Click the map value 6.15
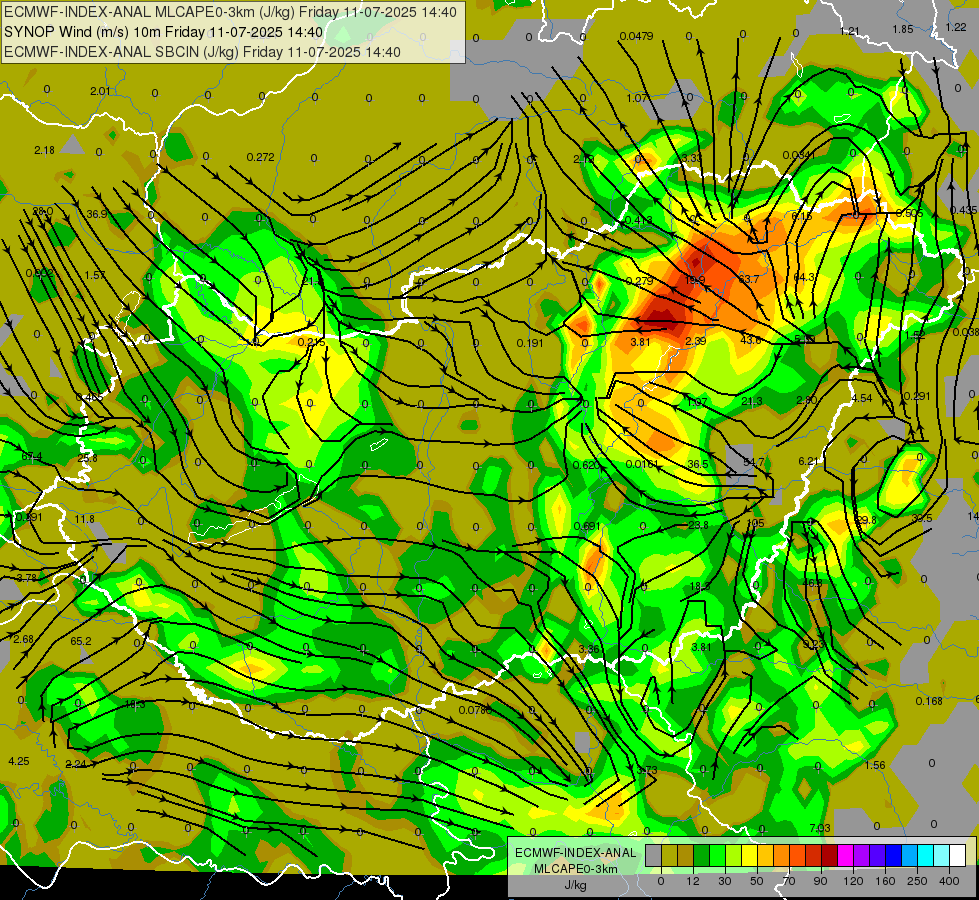Image resolution: width=979 pixels, height=900 pixels. pyautogui.click(x=802, y=215)
